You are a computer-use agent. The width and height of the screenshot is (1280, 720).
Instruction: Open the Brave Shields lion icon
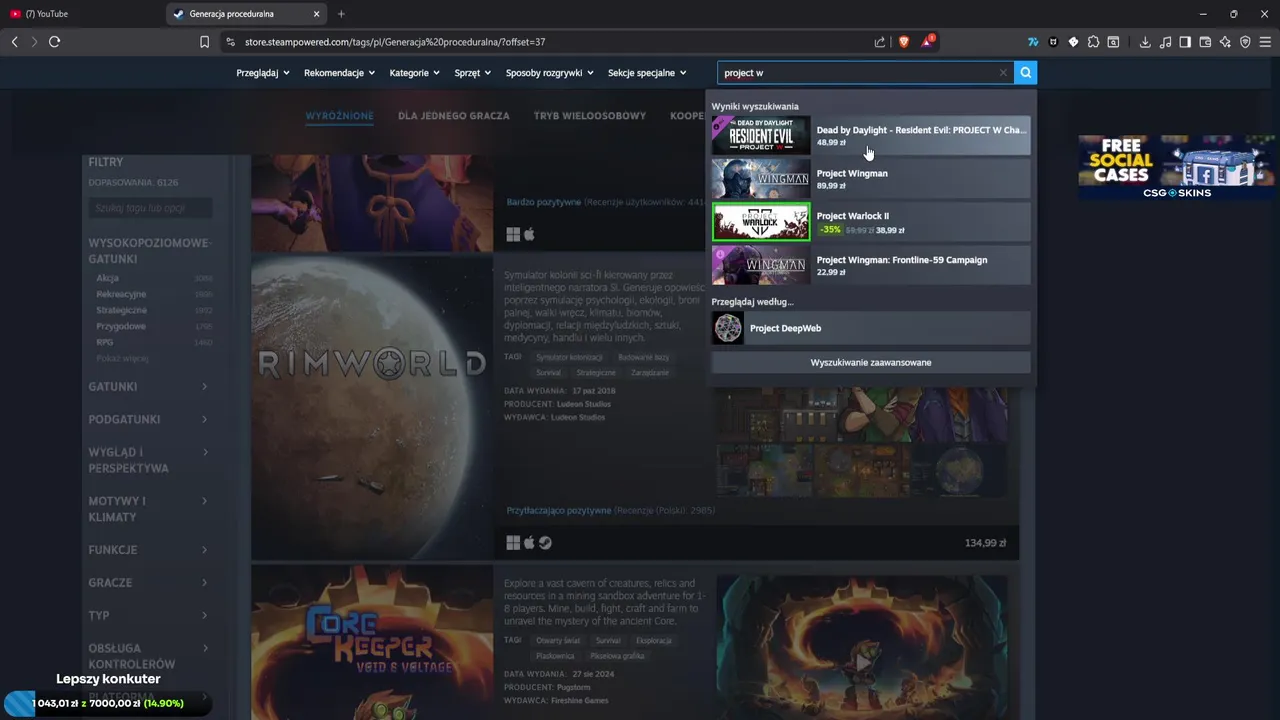[x=904, y=42]
